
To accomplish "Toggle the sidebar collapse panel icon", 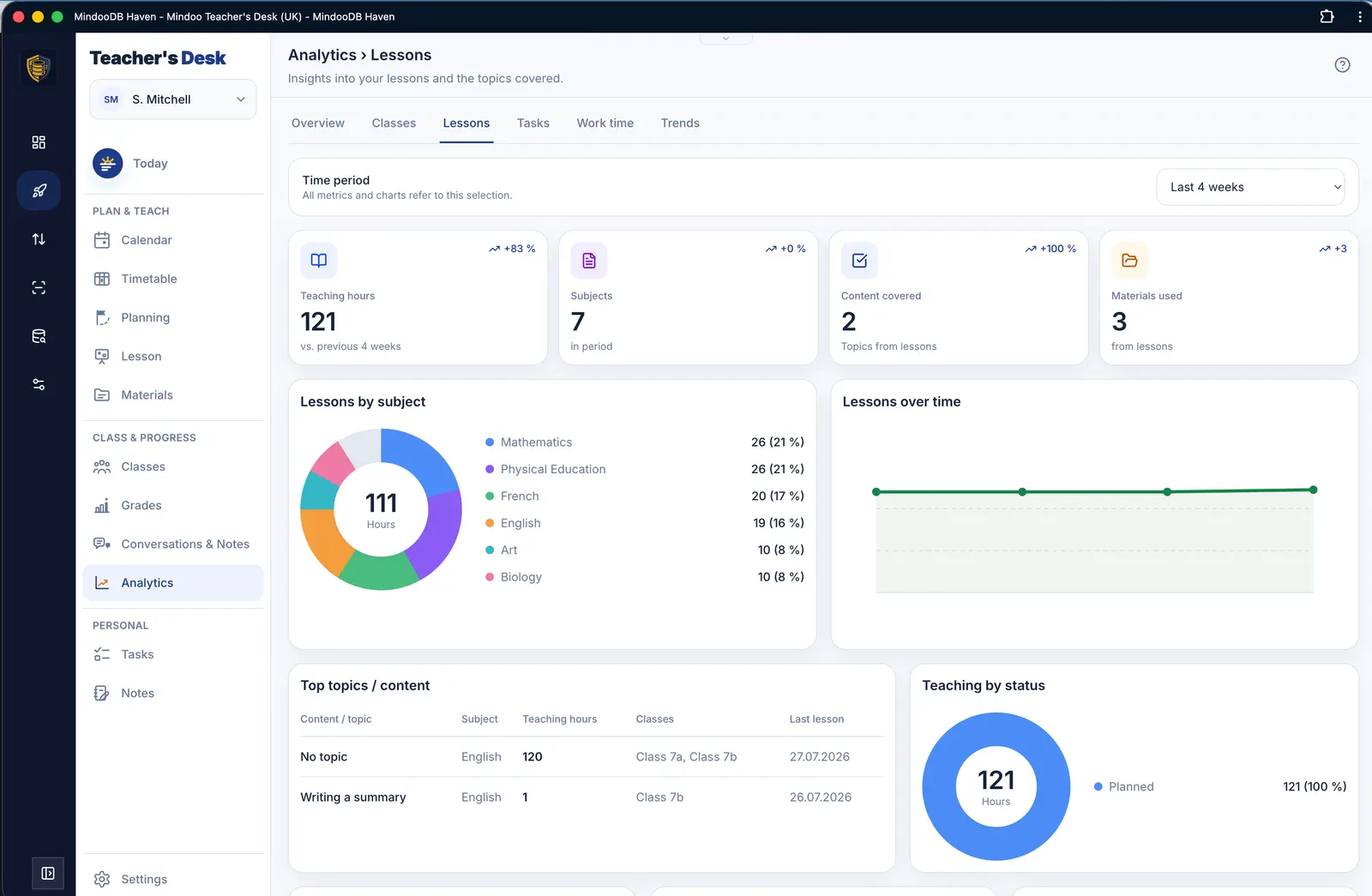I will pyautogui.click(x=48, y=873).
